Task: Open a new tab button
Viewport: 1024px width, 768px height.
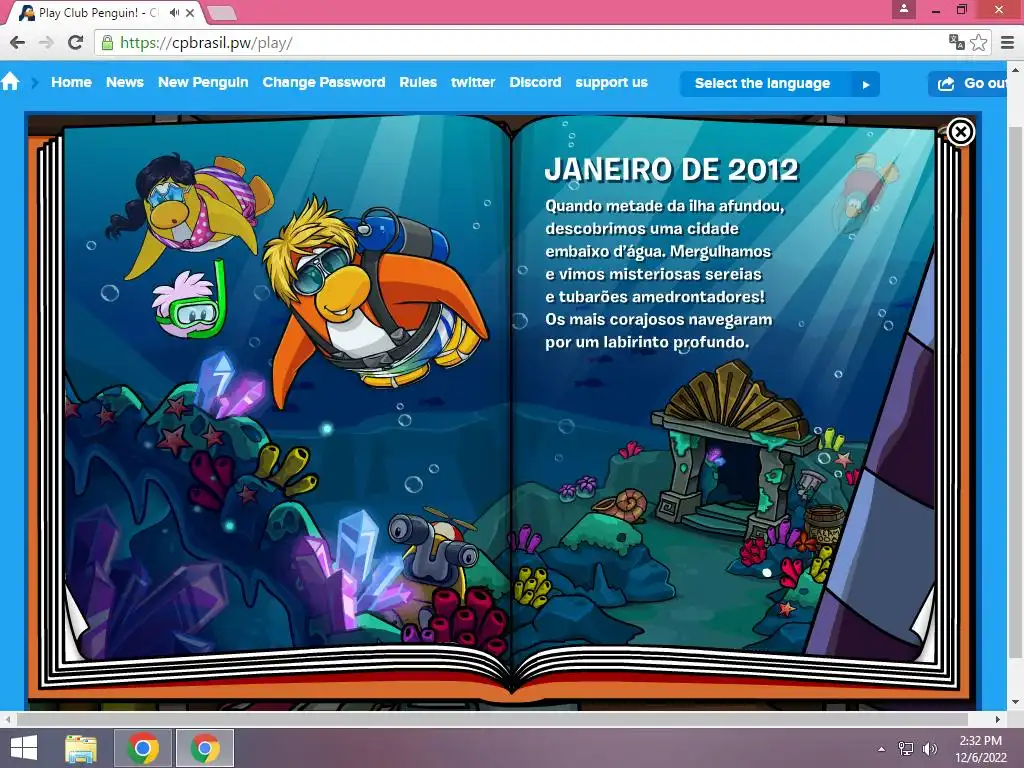Action: coord(222,12)
